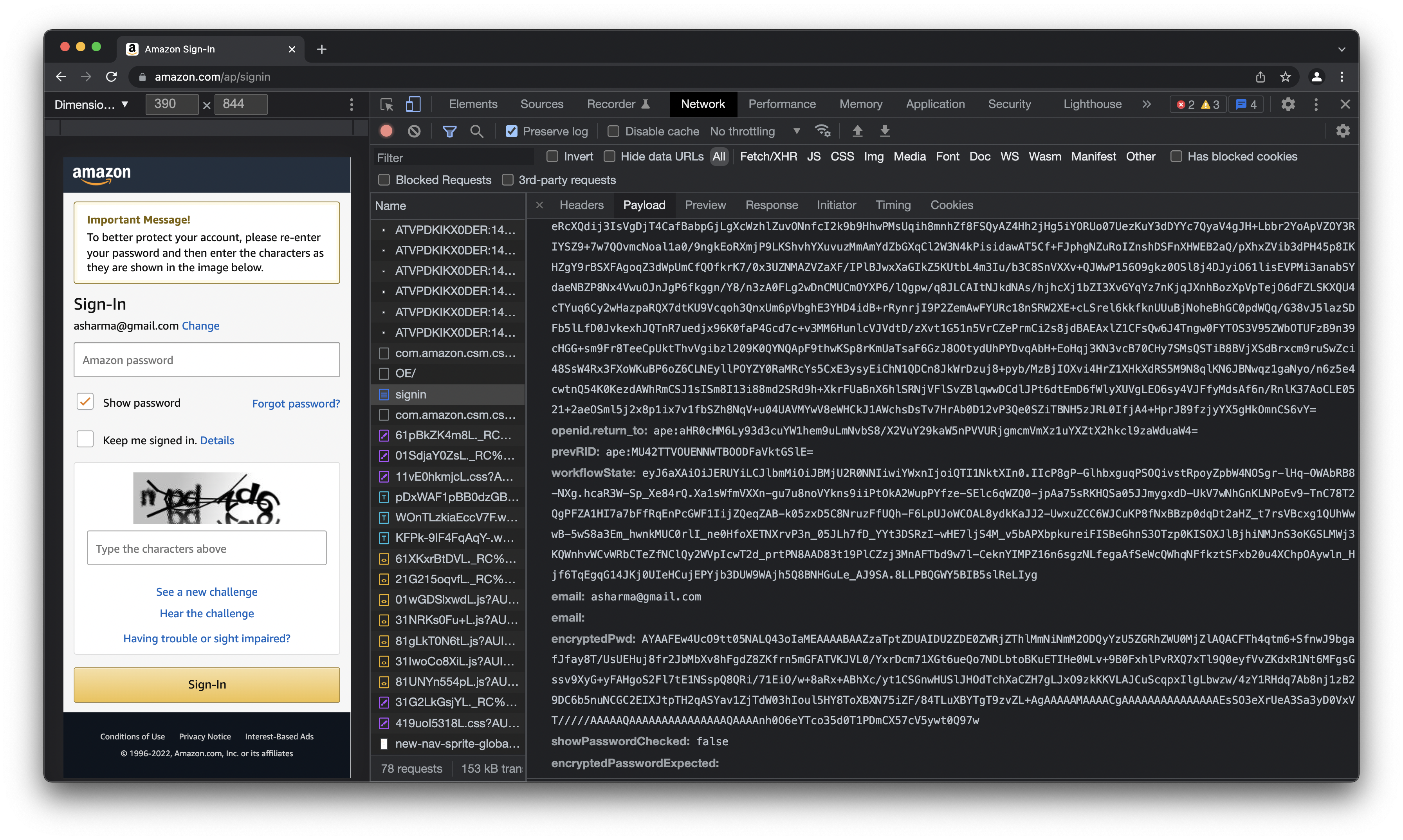The image size is (1403, 840).
Task: Switch to the Sources tab
Action: coord(542,104)
